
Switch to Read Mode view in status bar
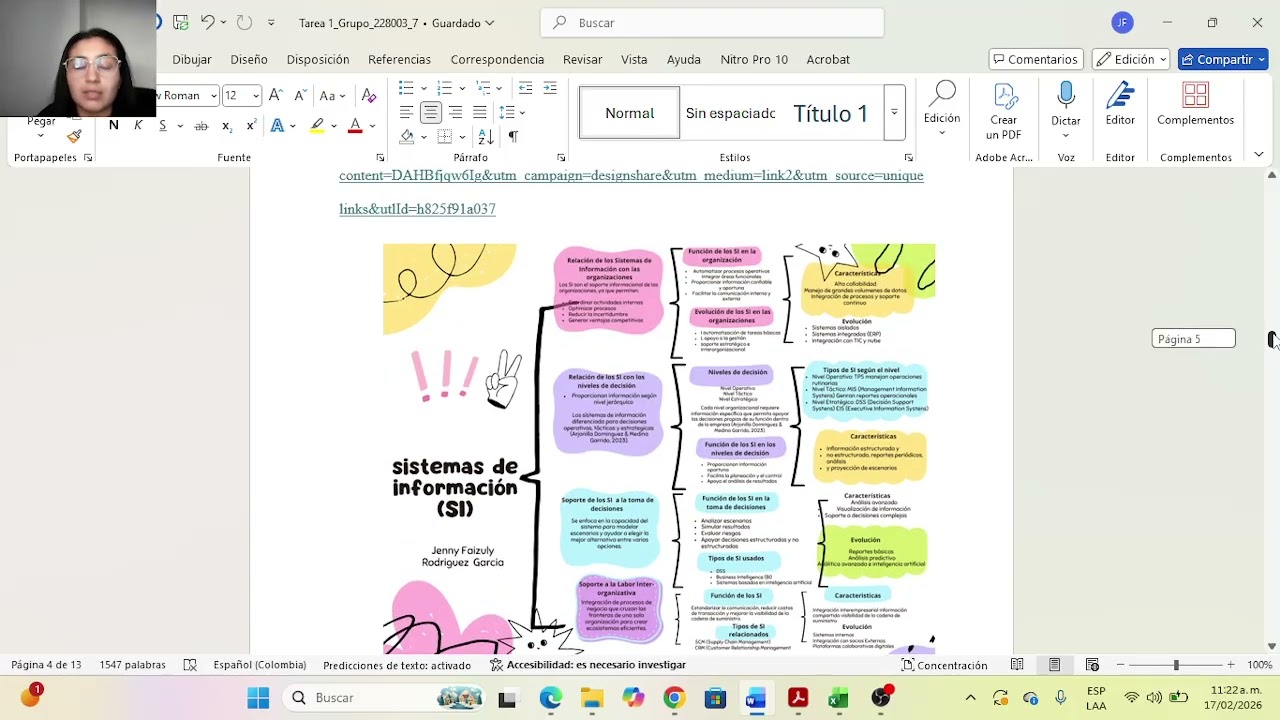[x=1017, y=665]
